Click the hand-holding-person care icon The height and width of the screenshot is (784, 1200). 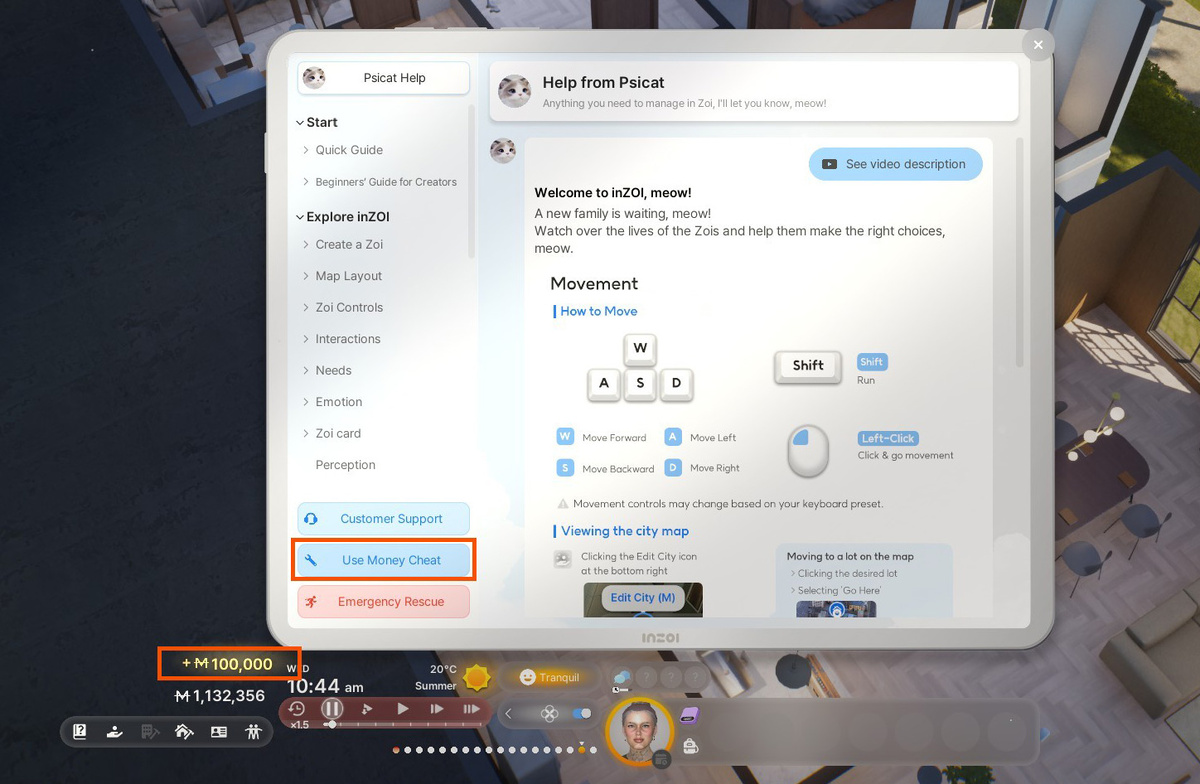[115, 732]
